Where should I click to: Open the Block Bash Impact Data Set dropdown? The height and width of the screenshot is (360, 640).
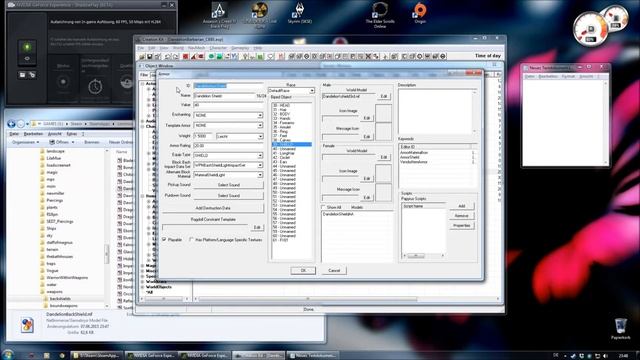(260, 165)
